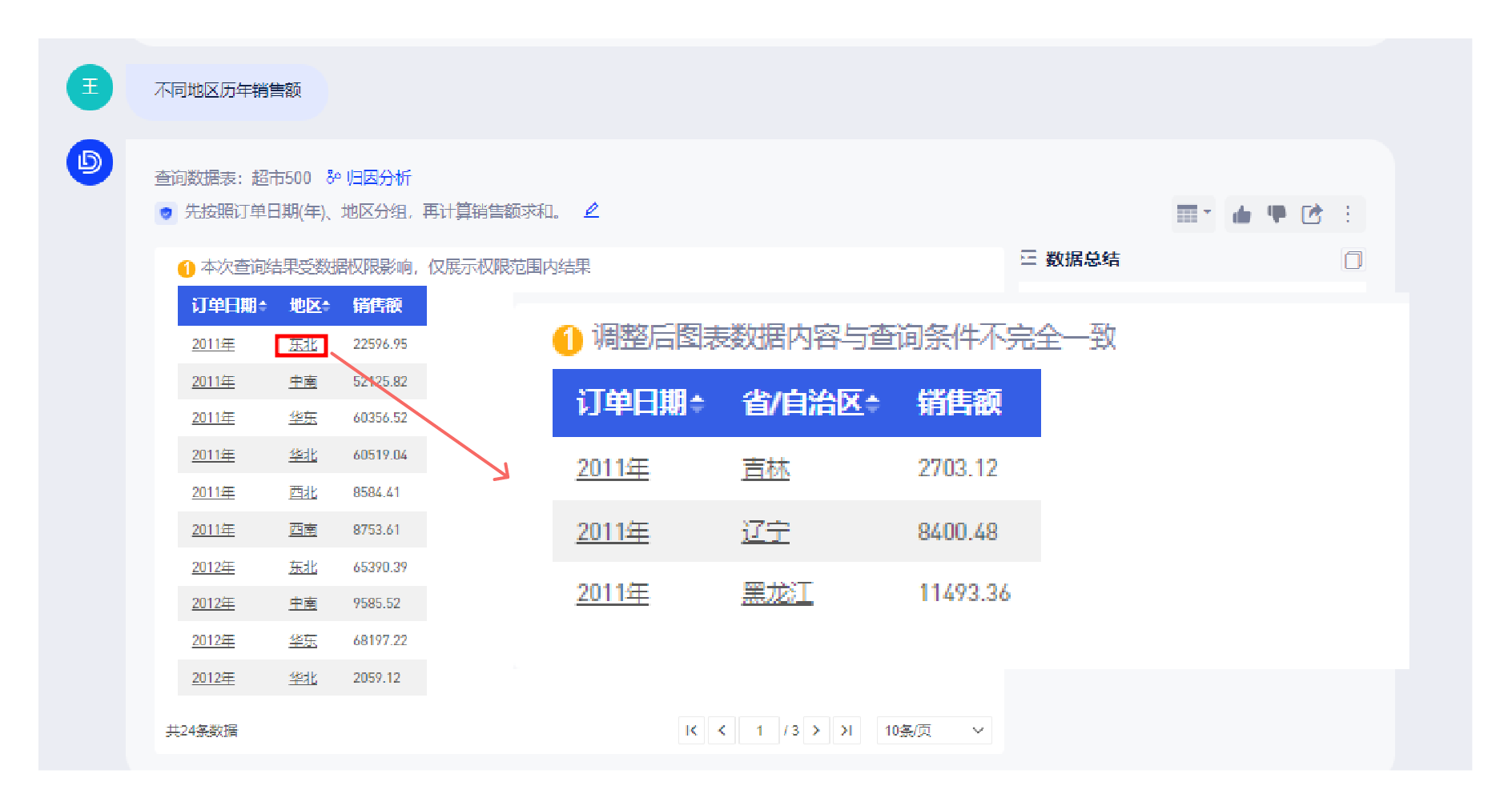Click the pencil edit icon after query description

coord(592,211)
